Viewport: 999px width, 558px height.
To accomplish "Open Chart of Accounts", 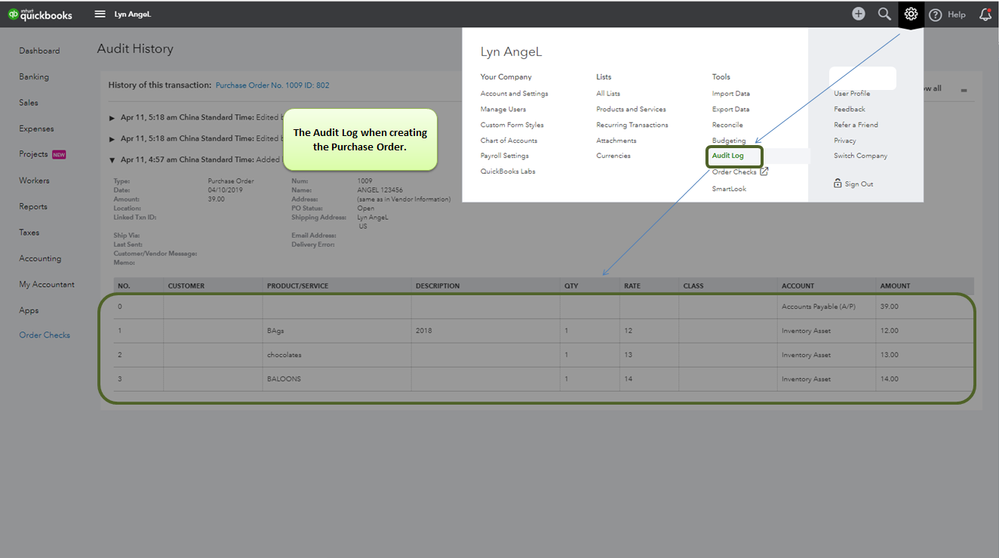I will 509,140.
